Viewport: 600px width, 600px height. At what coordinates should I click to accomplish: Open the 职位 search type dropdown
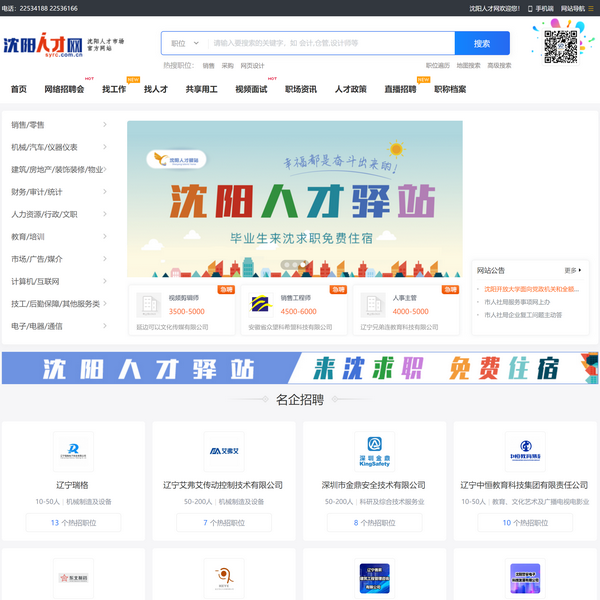coord(185,43)
